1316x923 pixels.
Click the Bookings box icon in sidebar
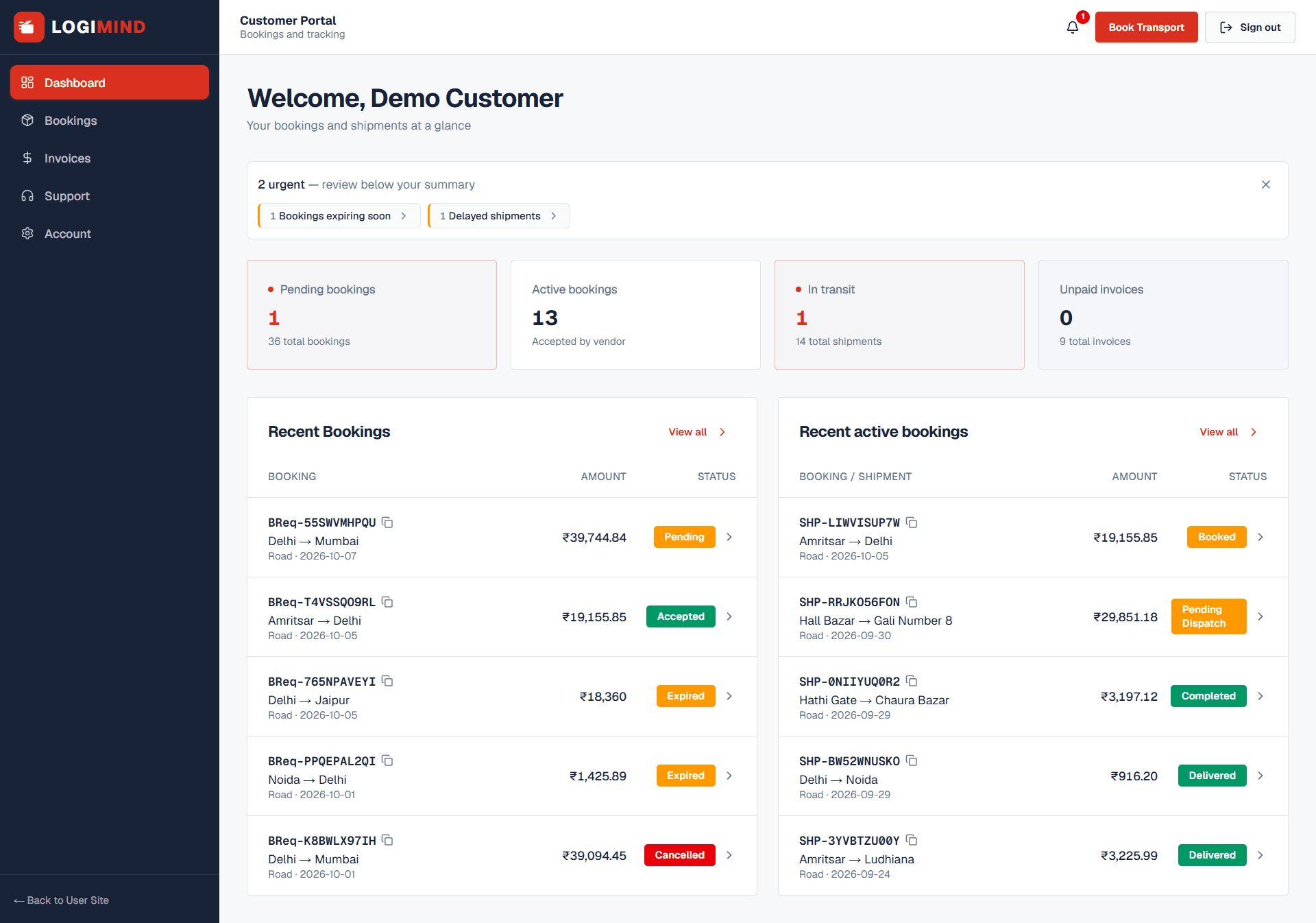click(x=27, y=120)
